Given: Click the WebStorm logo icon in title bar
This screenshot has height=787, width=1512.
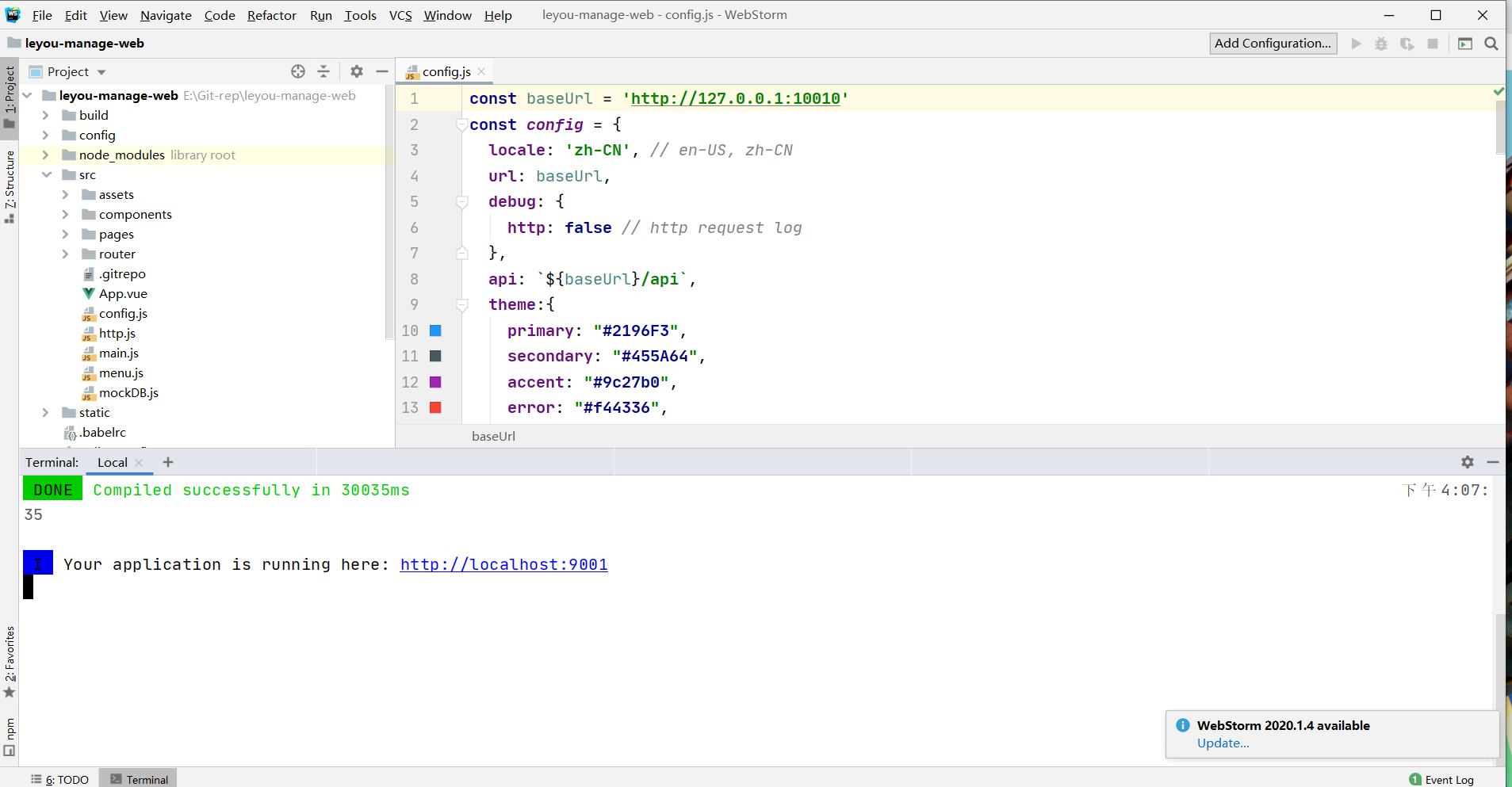Looking at the screenshot, I should 13,14.
